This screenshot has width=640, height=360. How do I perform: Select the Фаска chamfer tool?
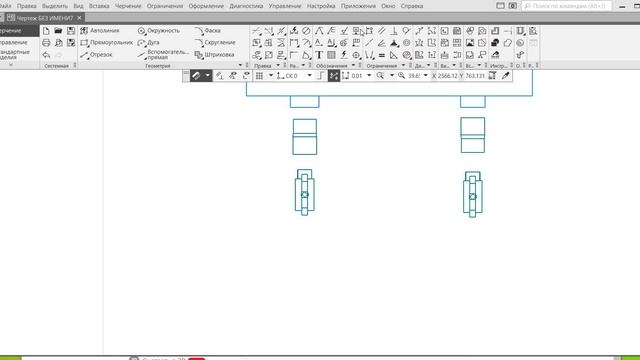[x=208, y=31]
